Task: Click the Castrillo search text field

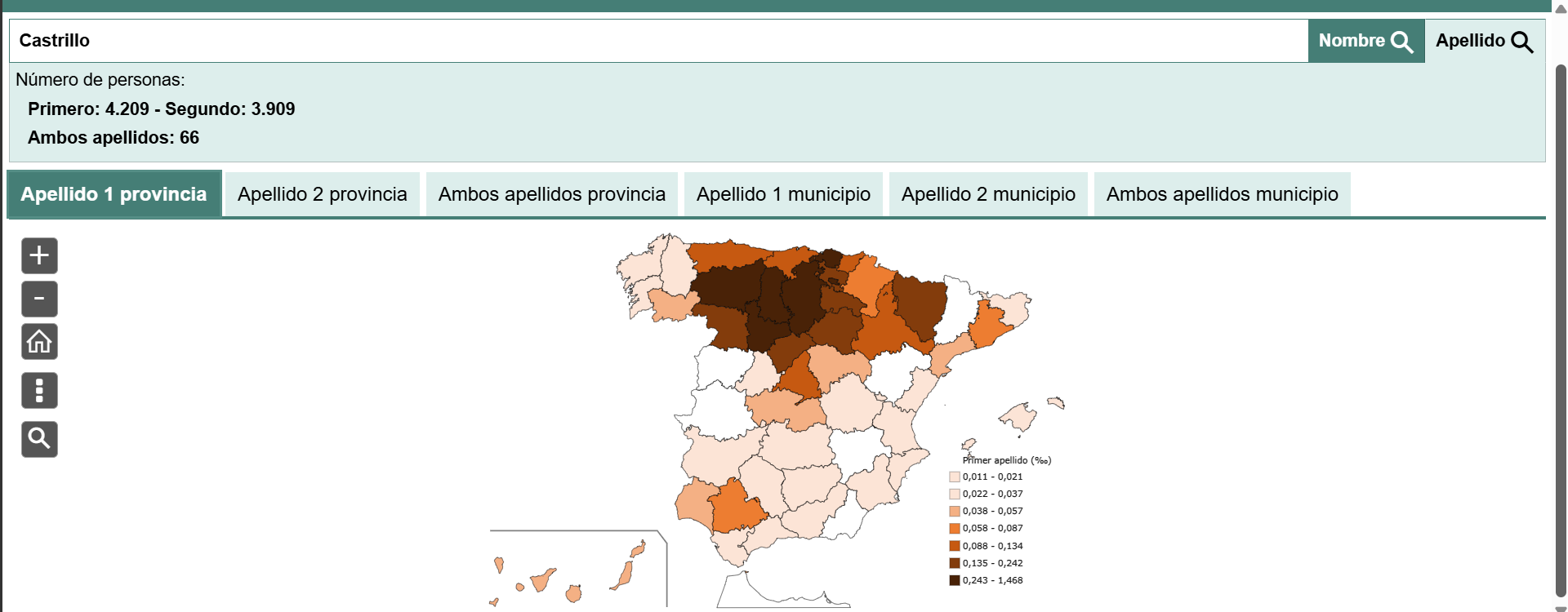Action: coord(653,41)
